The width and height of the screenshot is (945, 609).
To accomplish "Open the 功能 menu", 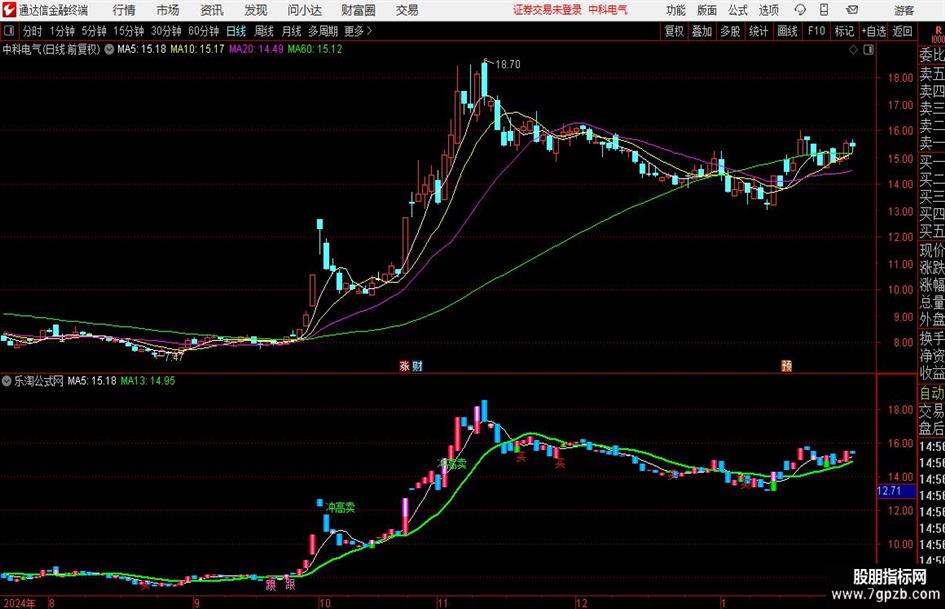I will 676,10.
